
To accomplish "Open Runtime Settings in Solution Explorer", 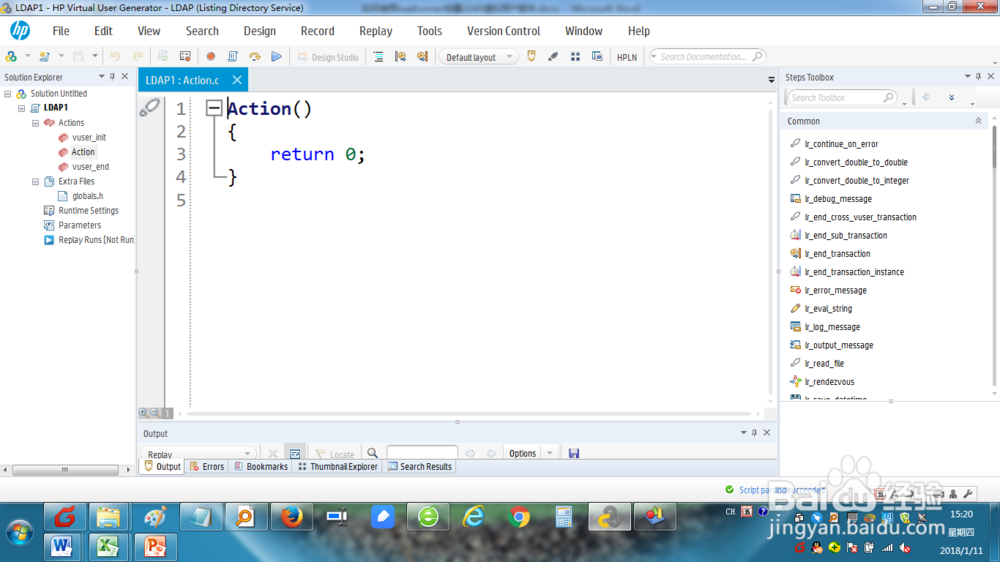I will click(88, 211).
